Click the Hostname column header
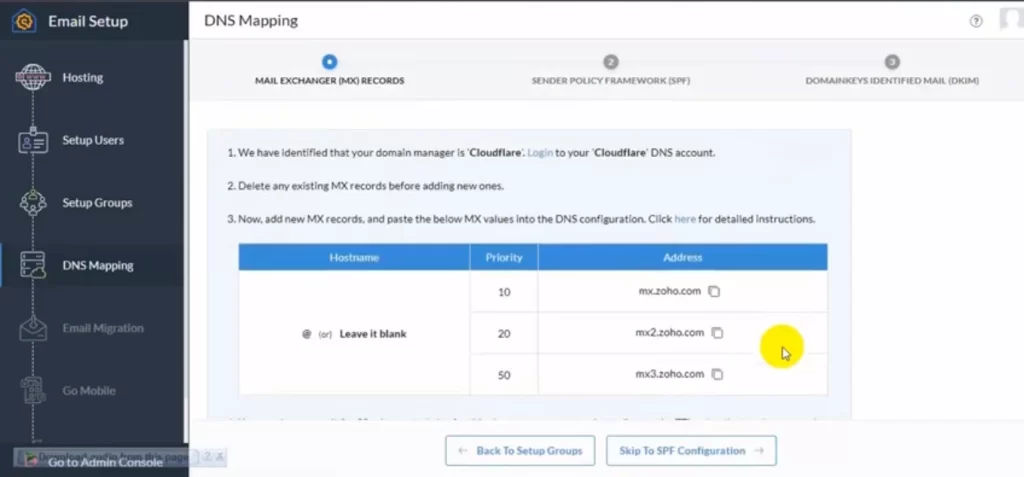This screenshot has height=477, width=1024. (x=354, y=257)
